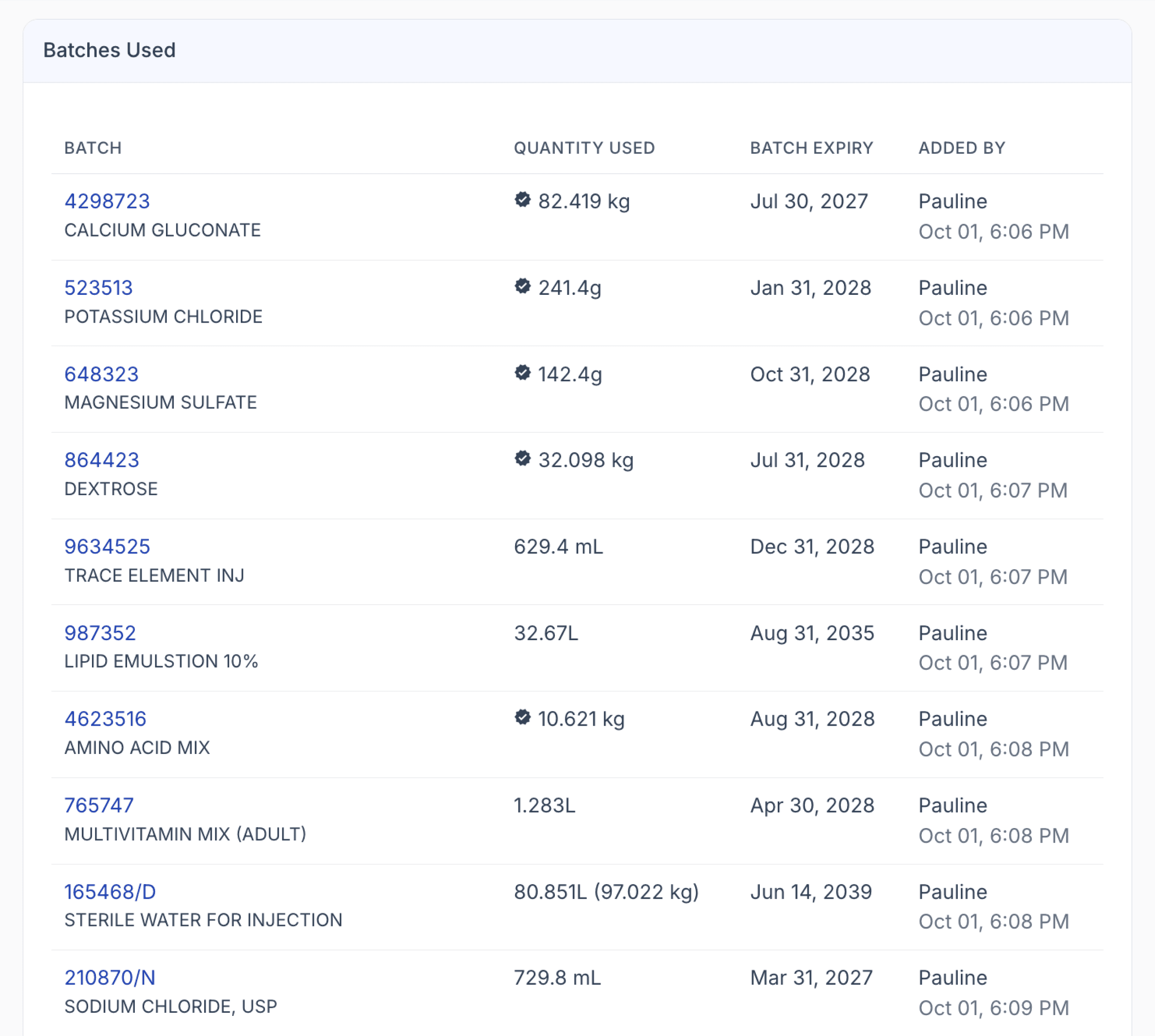1155x1036 pixels.
Task: Select STERILE WATER FOR INJECTION name
Action: (203, 920)
